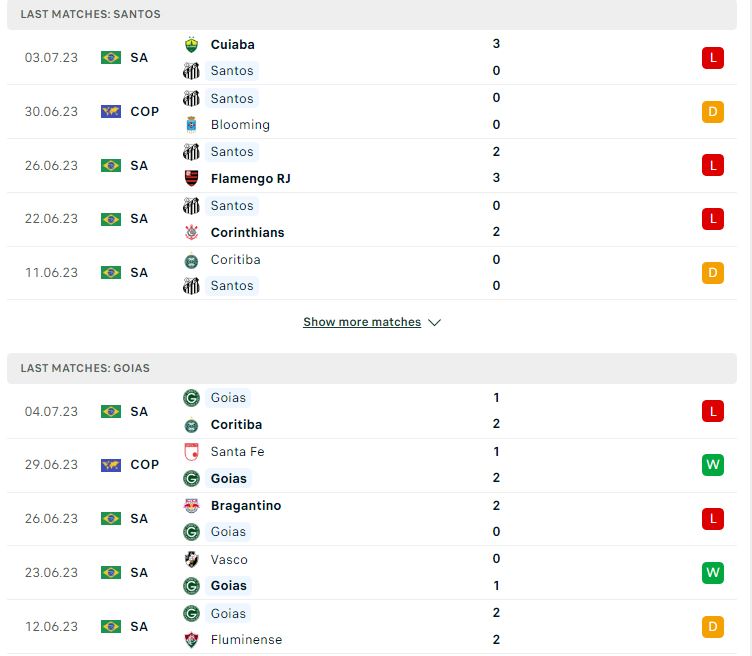This screenshot has width=752, height=656.
Task: Click the COP competition flag on 29.06.23
Action: click(111, 465)
